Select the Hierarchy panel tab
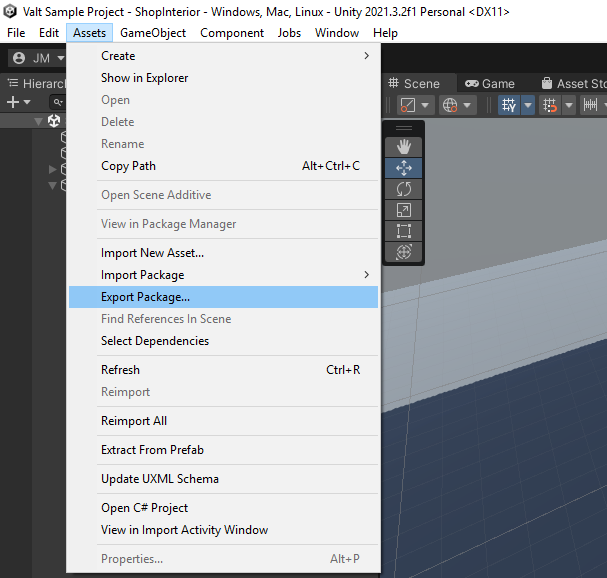 [37, 84]
